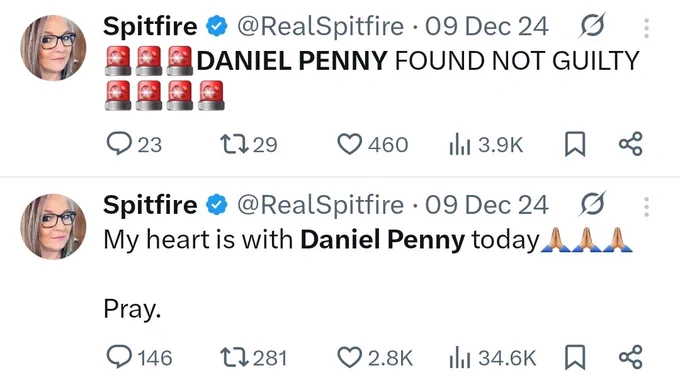Bookmark the 'Pray.' tweet
The height and width of the screenshot is (390, 680).
point(575,357)
